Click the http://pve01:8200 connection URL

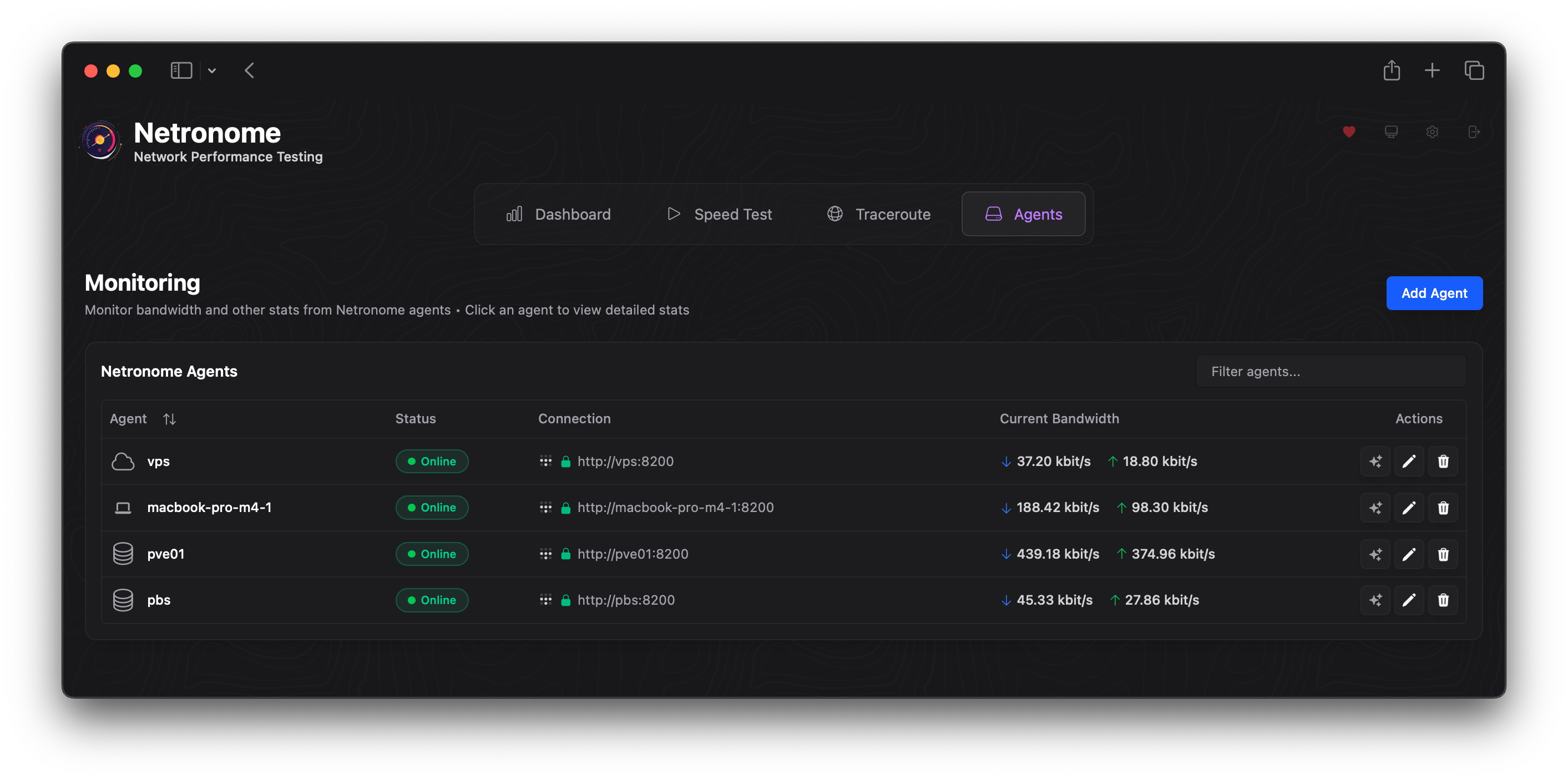633,554
